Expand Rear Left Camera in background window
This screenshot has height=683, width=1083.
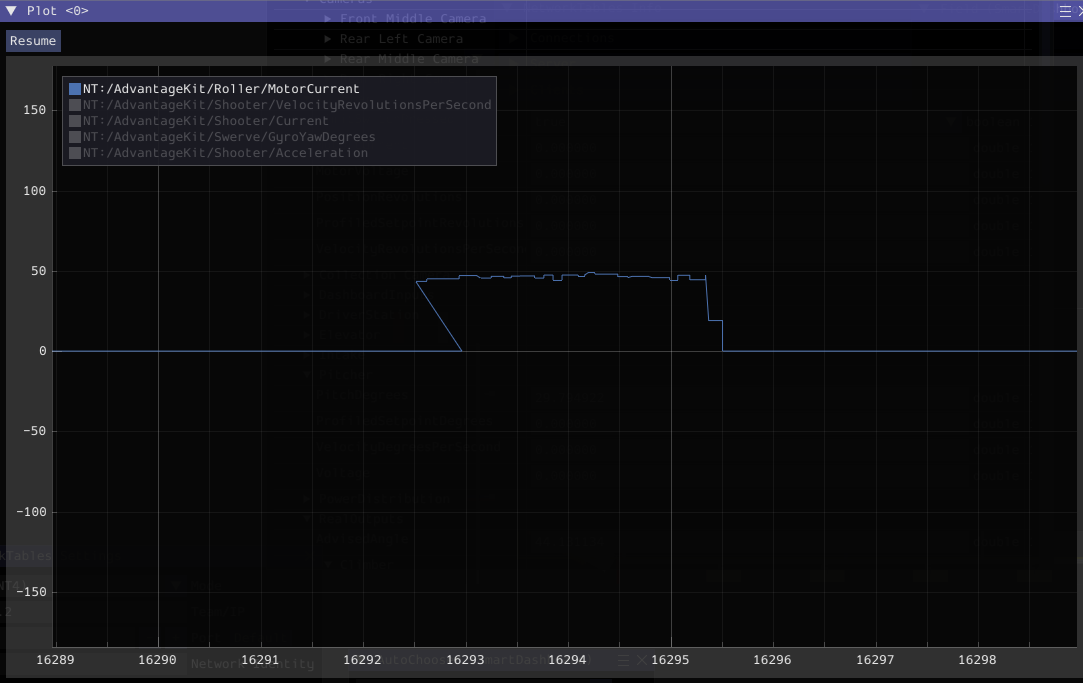328,39
